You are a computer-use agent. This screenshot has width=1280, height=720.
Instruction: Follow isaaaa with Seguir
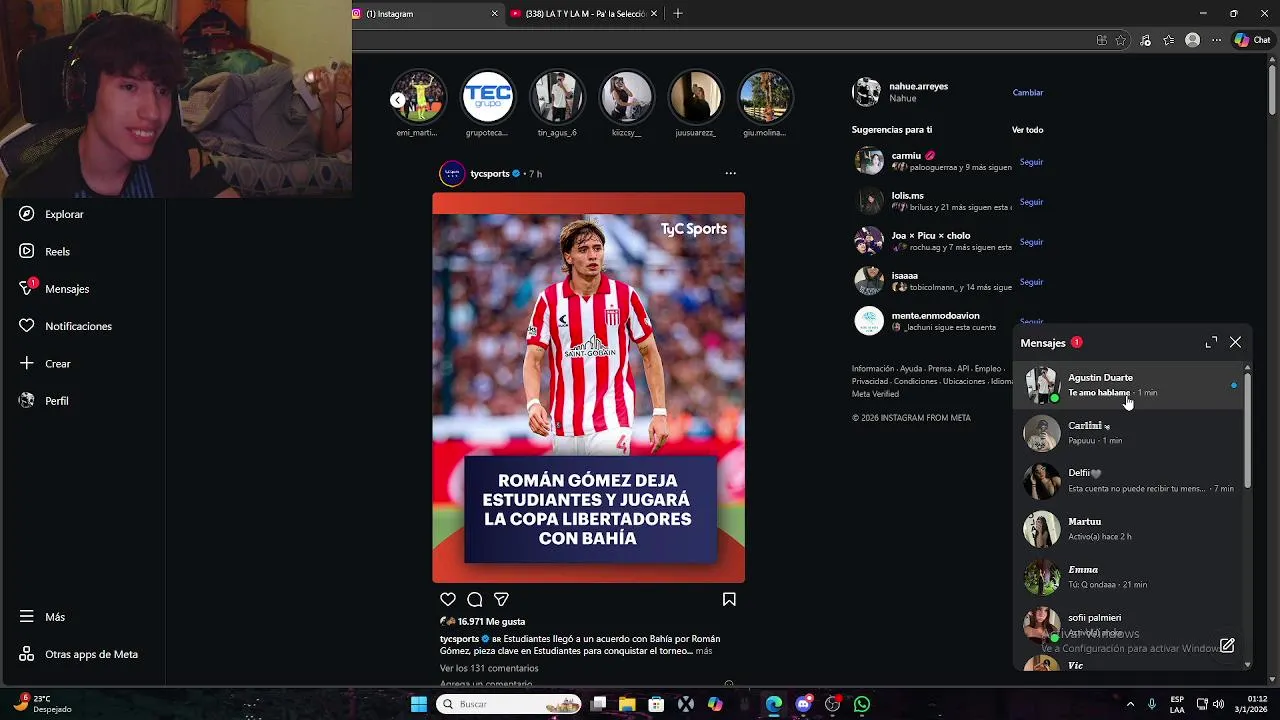click(x=1031, y=282)
